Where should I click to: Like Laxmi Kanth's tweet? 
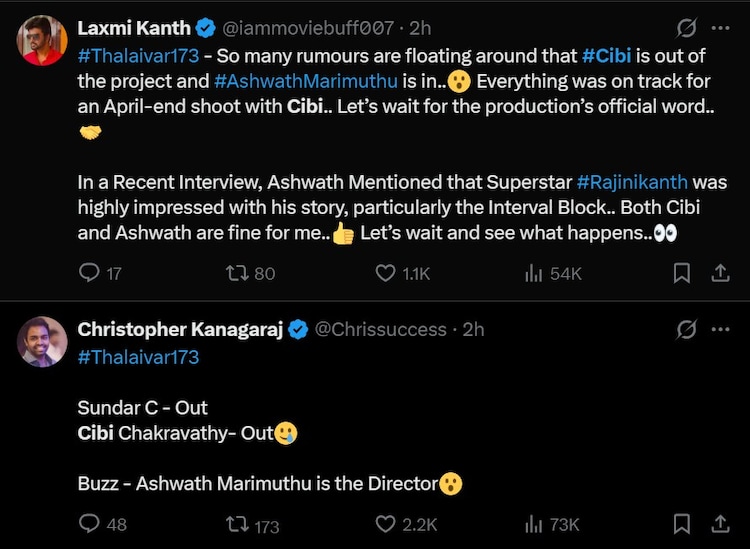coord(386,273)
